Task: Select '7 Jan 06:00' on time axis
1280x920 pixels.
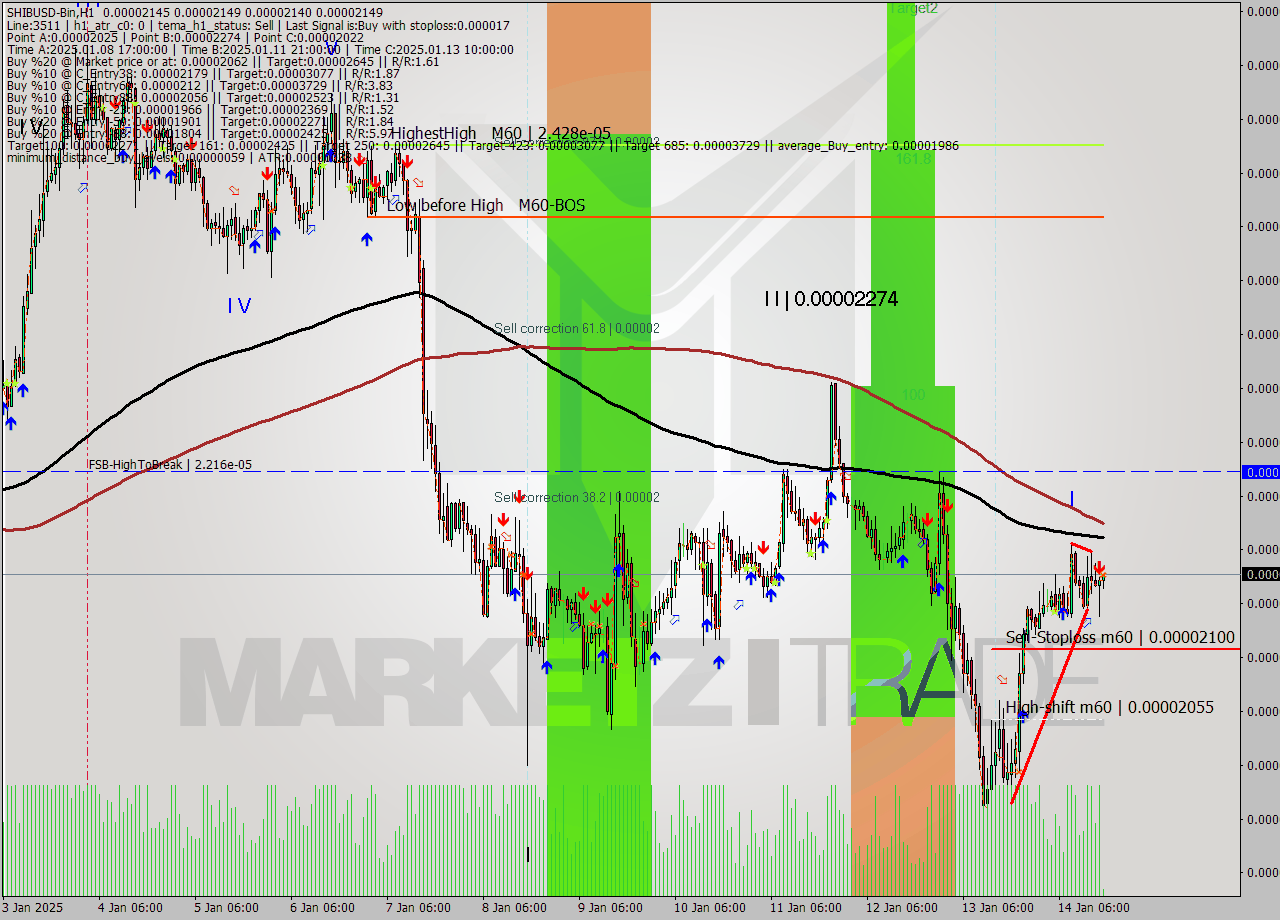Action: [x=418, y=907]
